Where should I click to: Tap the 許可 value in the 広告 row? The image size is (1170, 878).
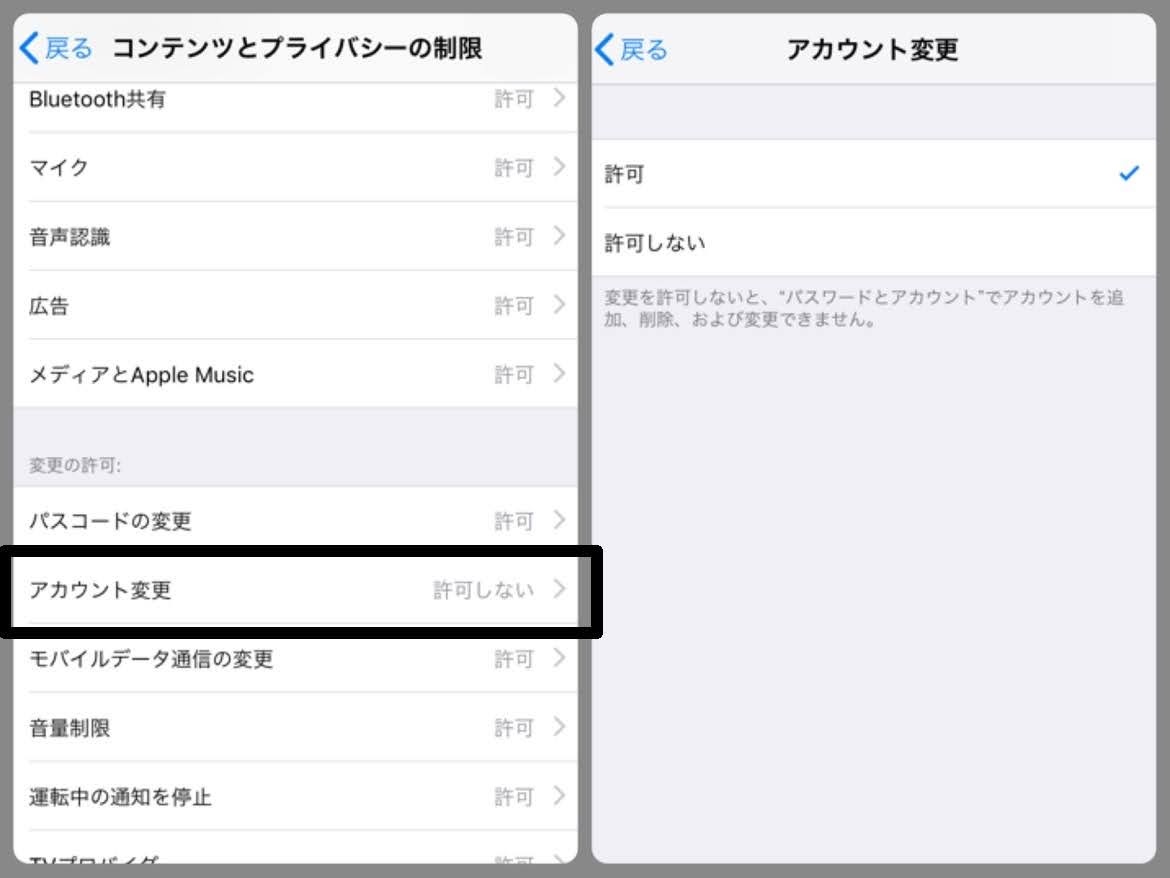point(514,306)
